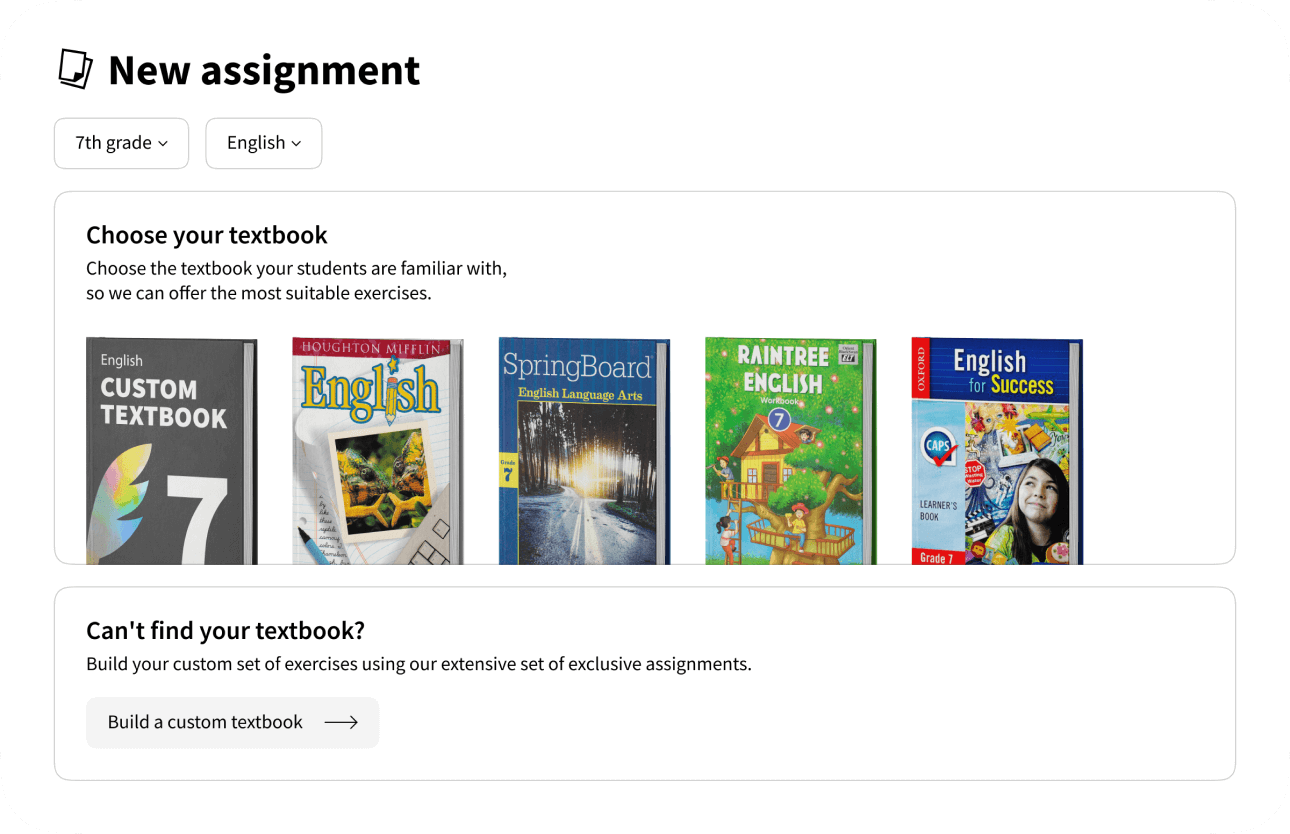Click the New assignment page title

(x=264, y=70)
